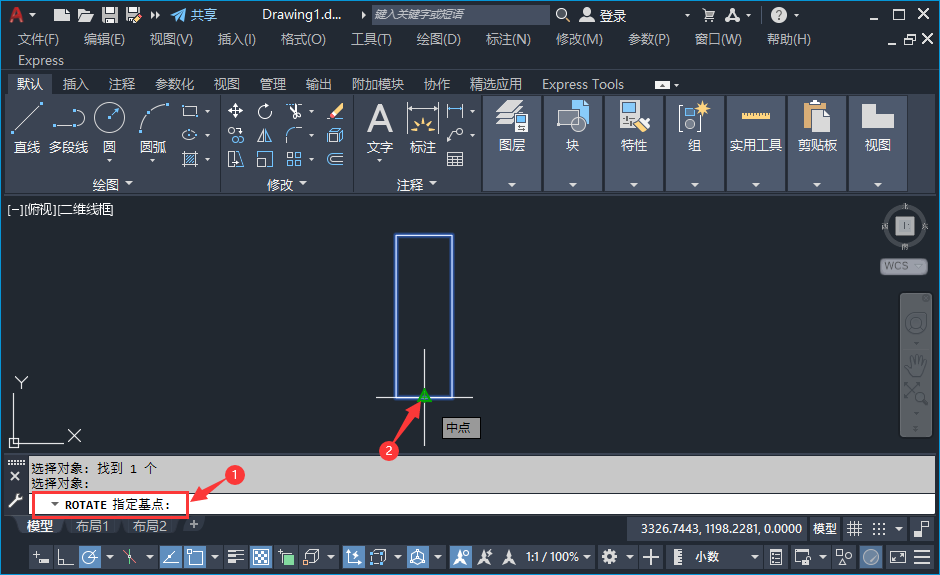
Task: Open the 修改(M) menu
Action: click(579, 40)
